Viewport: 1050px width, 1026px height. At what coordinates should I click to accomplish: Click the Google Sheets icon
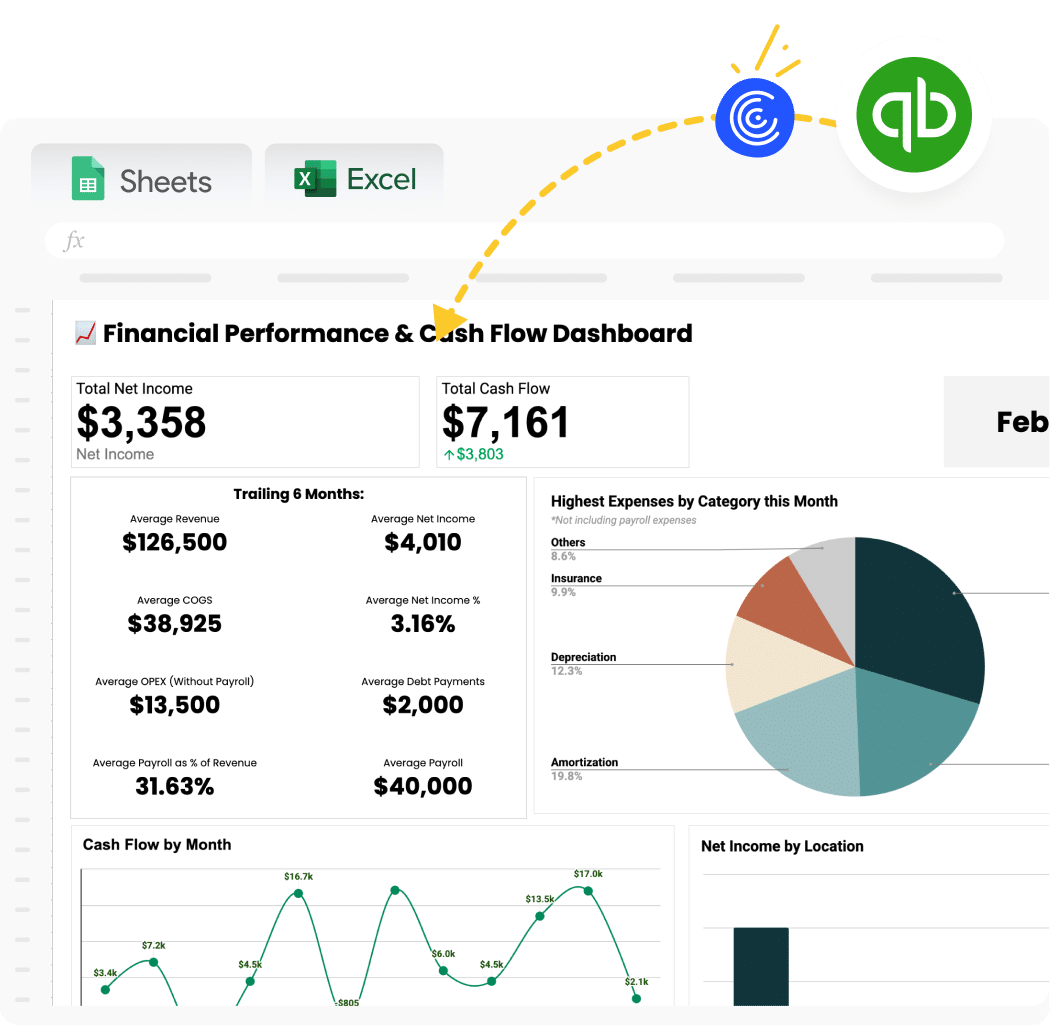(90, 179)
